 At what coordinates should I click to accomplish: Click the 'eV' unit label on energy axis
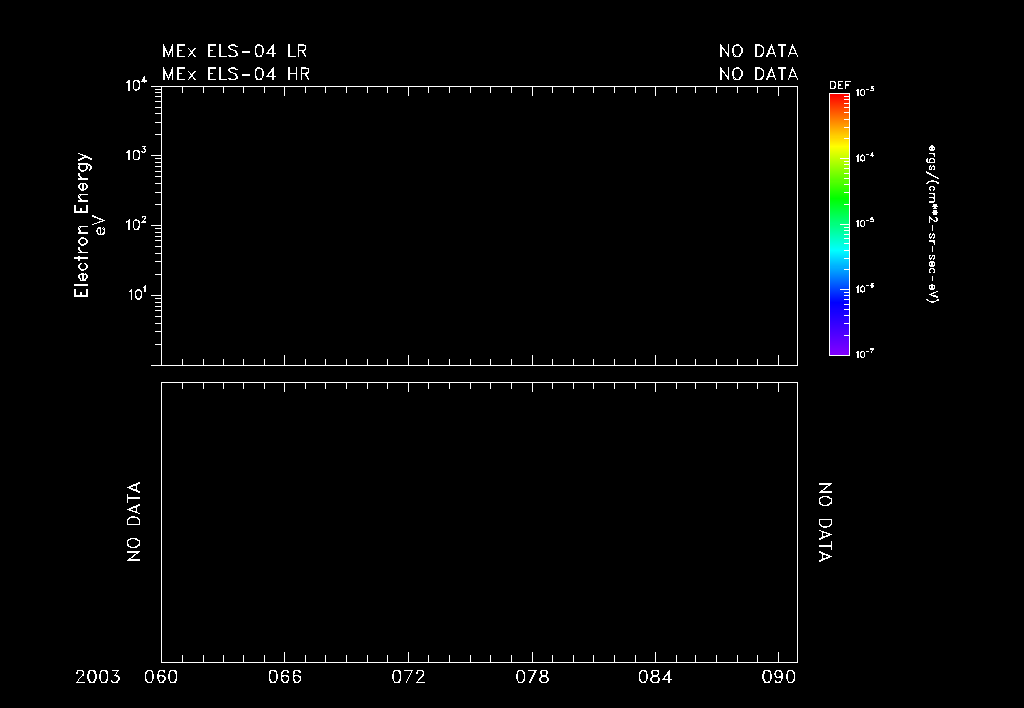[99, 225]
